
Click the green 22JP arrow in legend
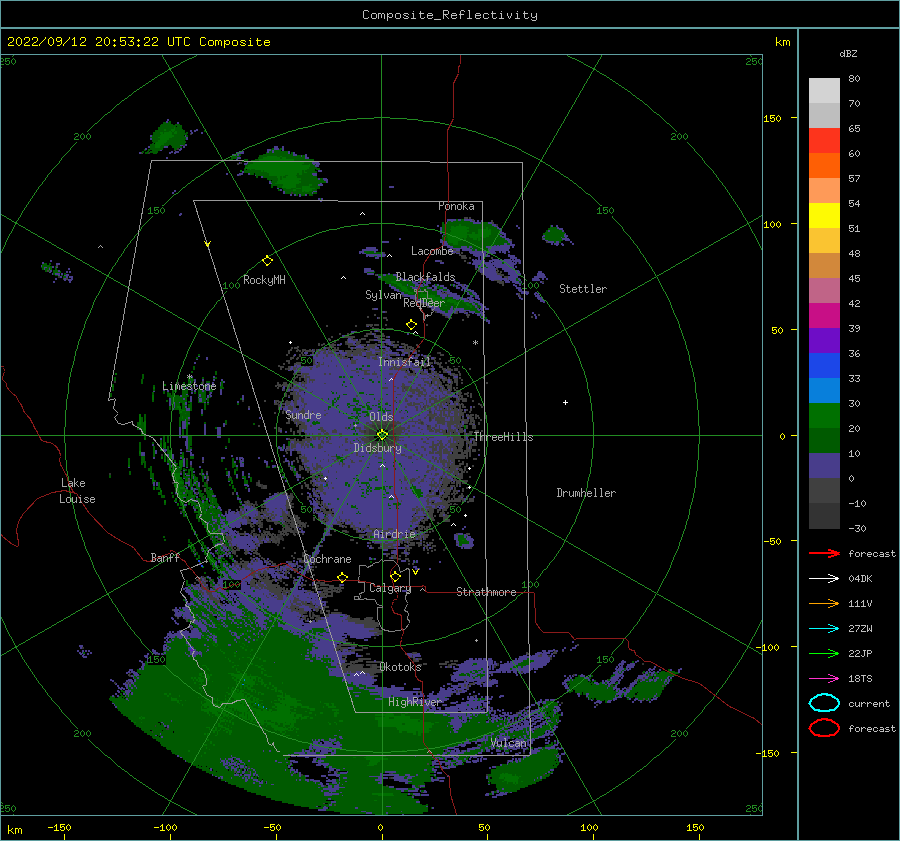point(824,653)
